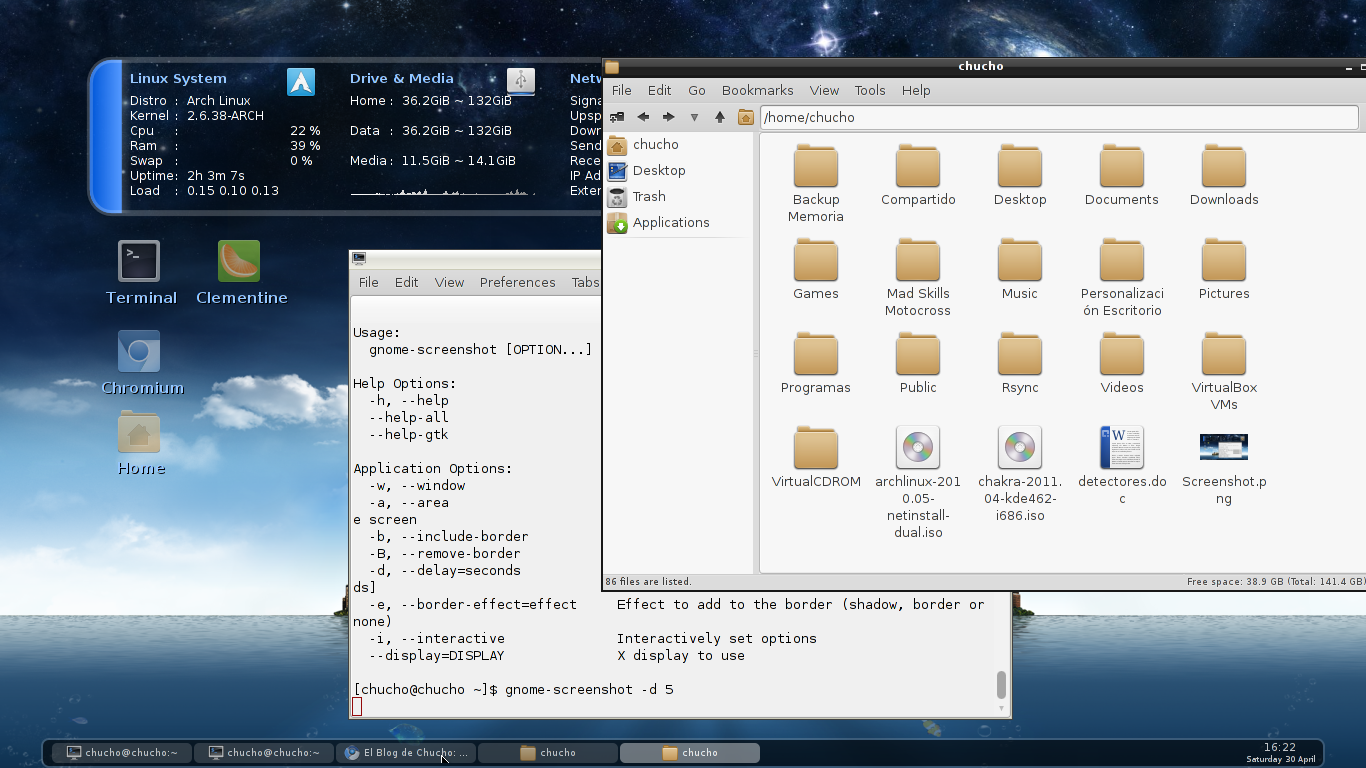Select the Public folder
This screenshot has width=1366, height=768.
coord(918,364)
